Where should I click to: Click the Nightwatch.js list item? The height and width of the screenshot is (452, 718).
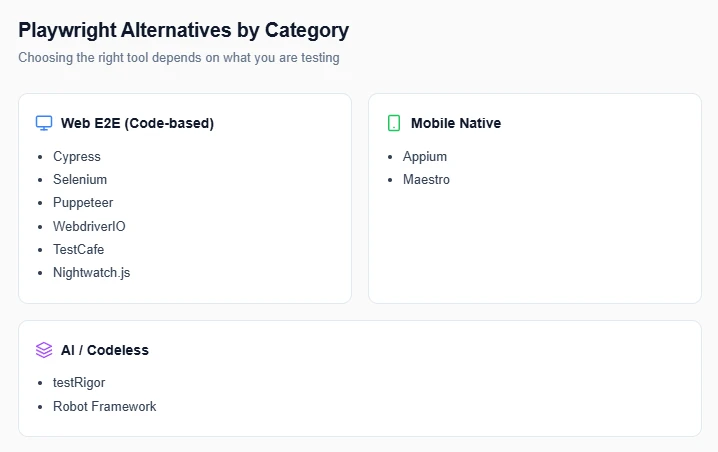point(91,272)
